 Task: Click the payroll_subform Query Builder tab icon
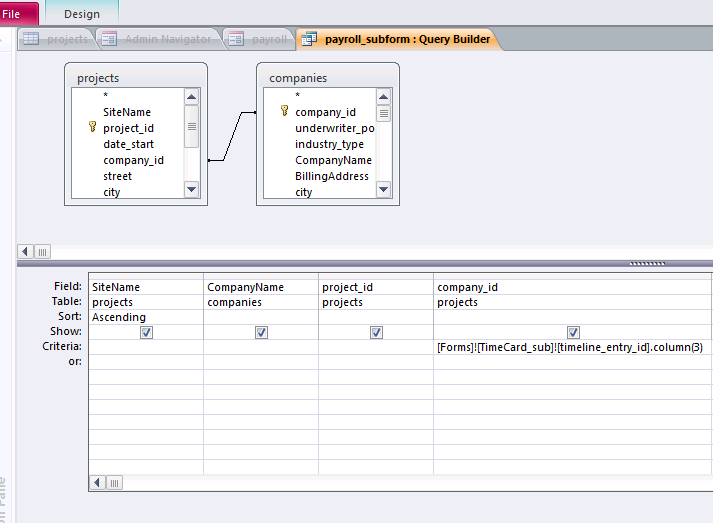309,40
